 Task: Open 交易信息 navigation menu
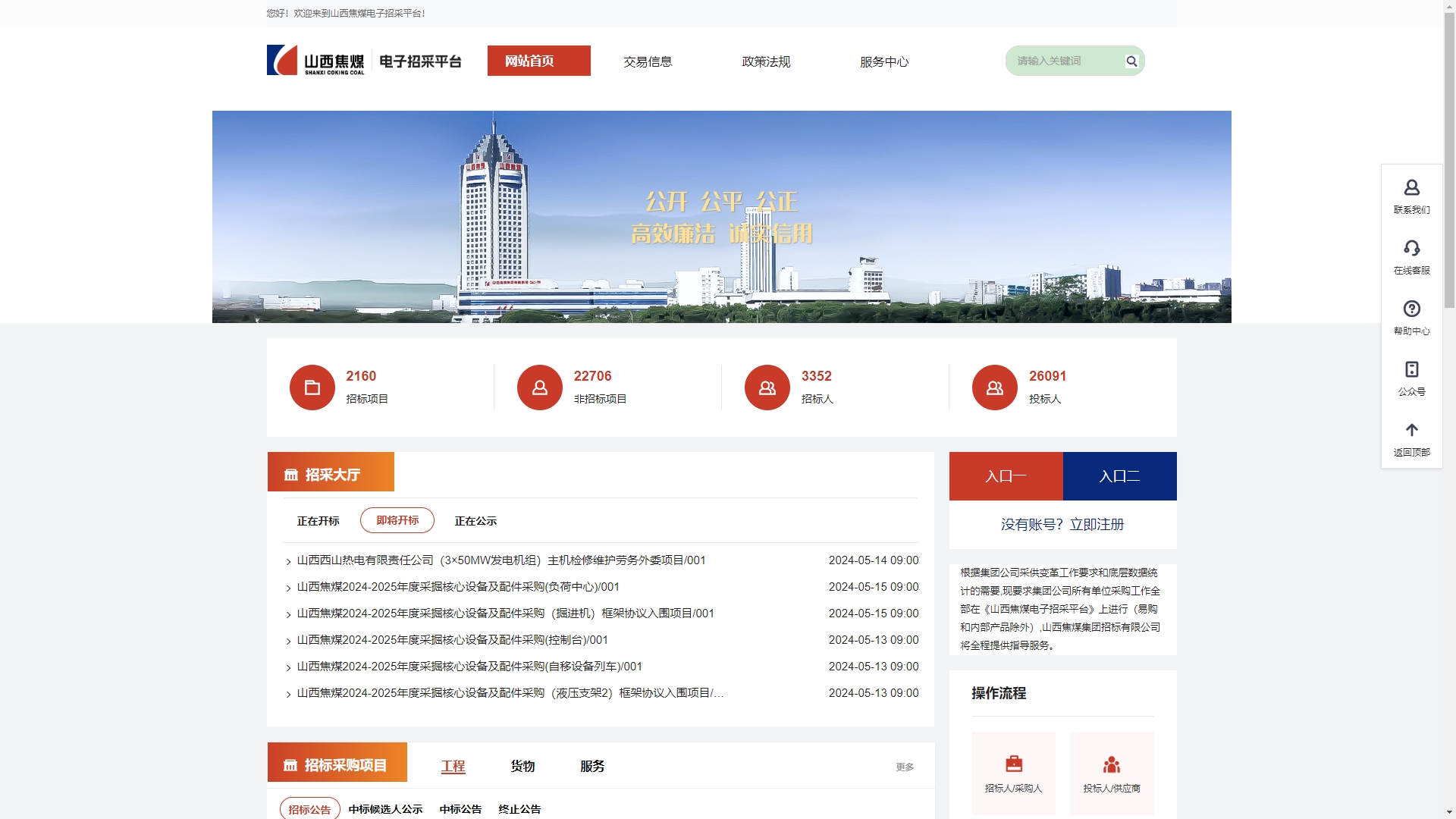pos(648,61)
